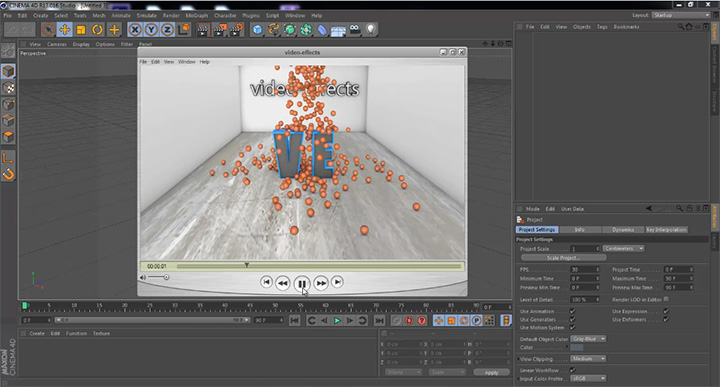Screen dimensions: 720x387
Task: Open the Window menu in the video-effects player
Action: pos(186,62)
